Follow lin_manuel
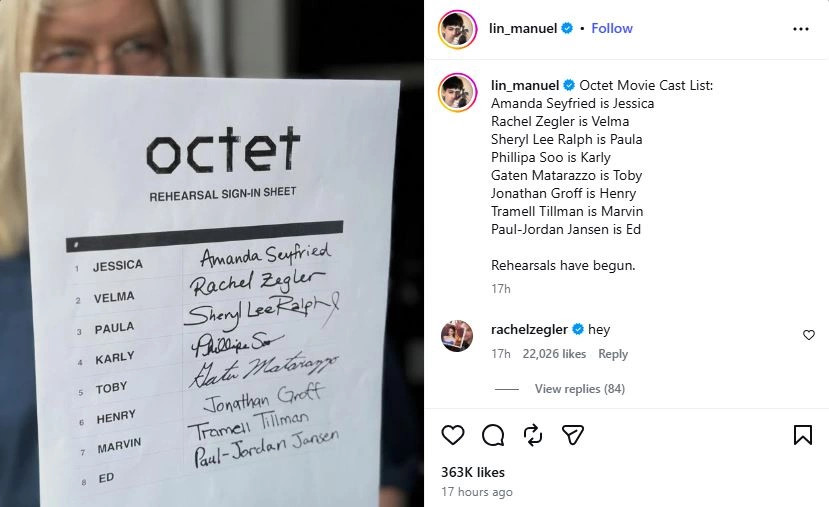Viewport: 829px width, 507px height. click(x=612, y=28)
